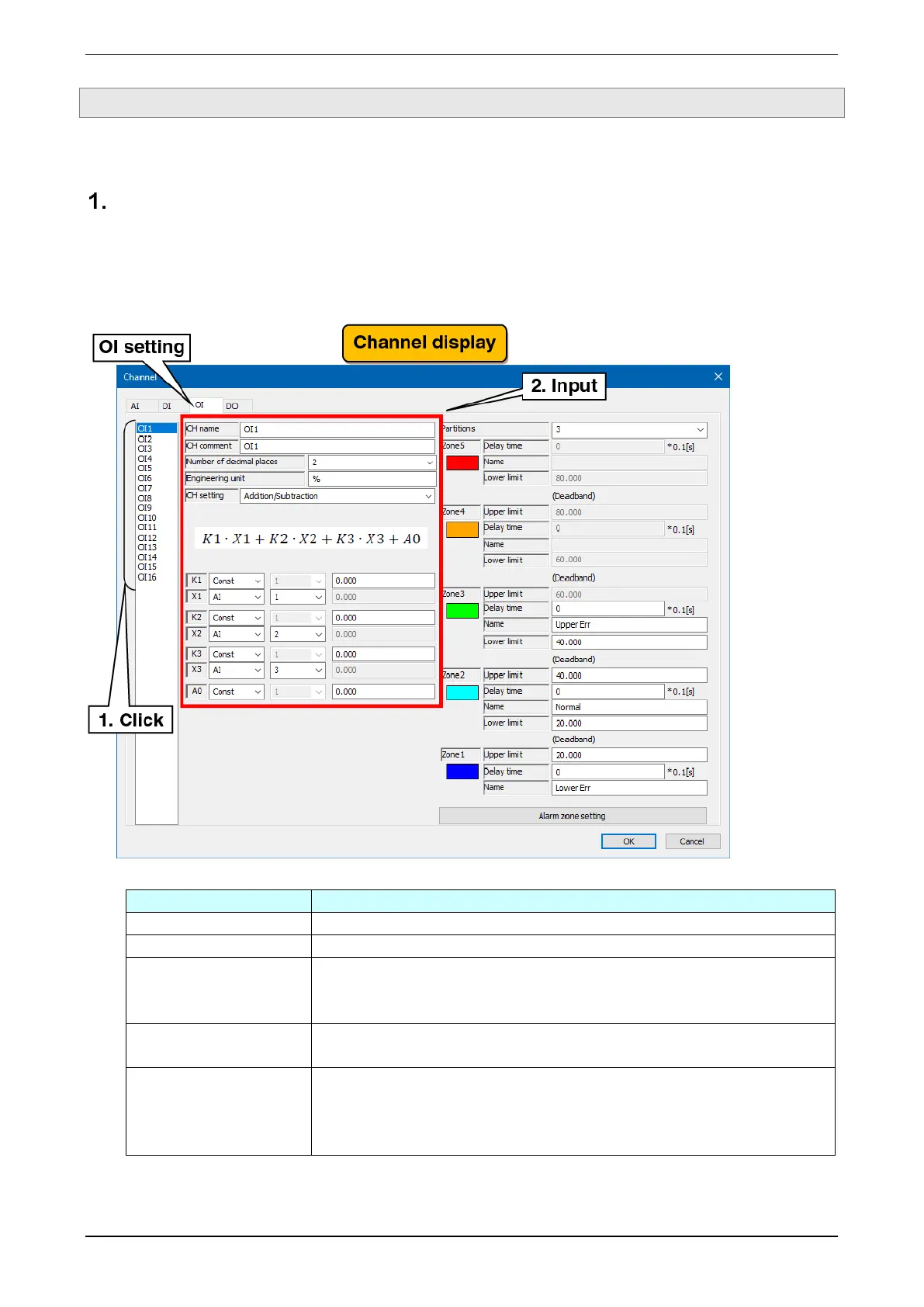
Task: Click Zone2 Delay time field
Action: pyautogui.click(x=608, y=692)
